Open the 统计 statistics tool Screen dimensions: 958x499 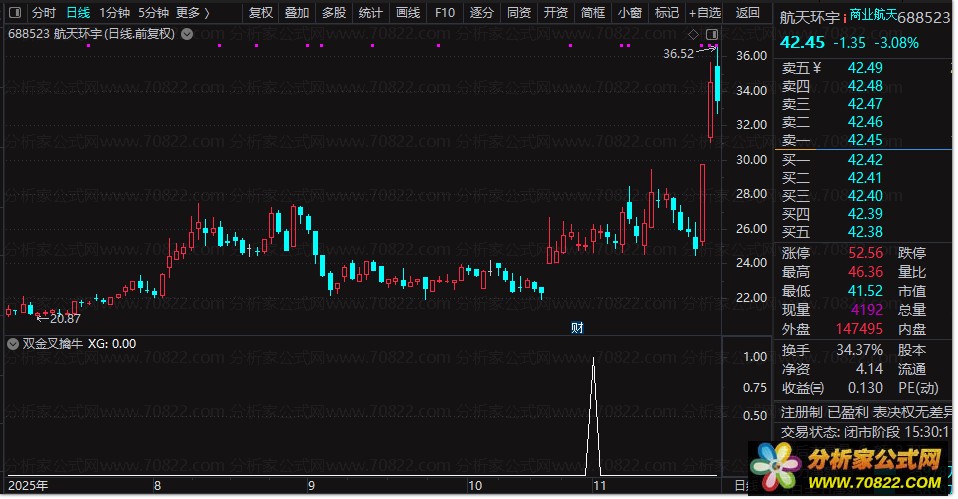371,12
